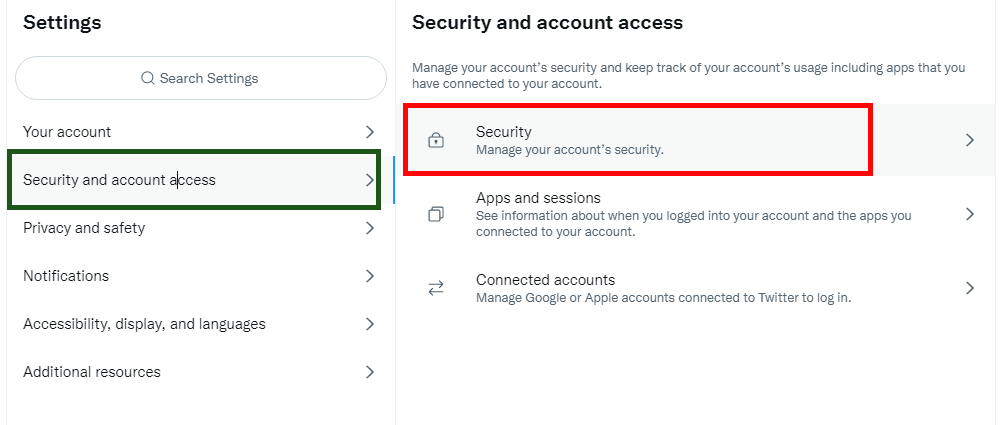1003x425 pixels.
Task: Click the lock icon beside Security
Action: coord(436,140)
